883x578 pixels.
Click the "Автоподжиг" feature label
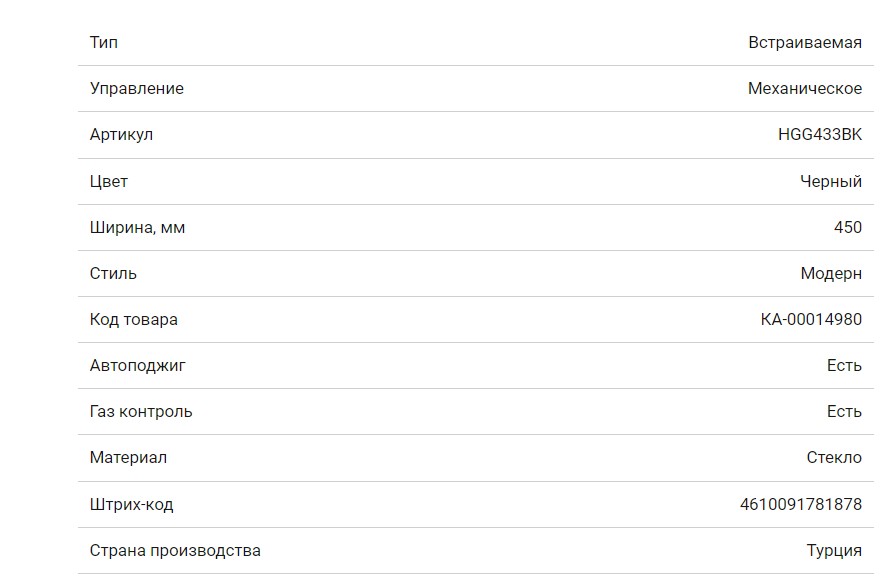pos(138,366)
